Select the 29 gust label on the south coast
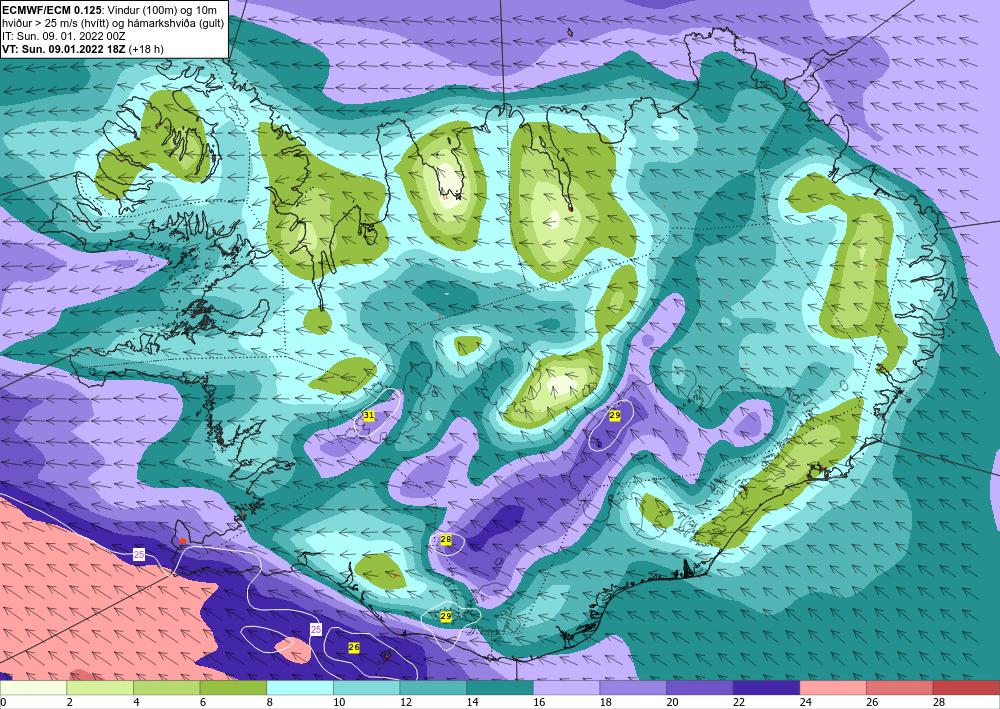 pos(446,616)
